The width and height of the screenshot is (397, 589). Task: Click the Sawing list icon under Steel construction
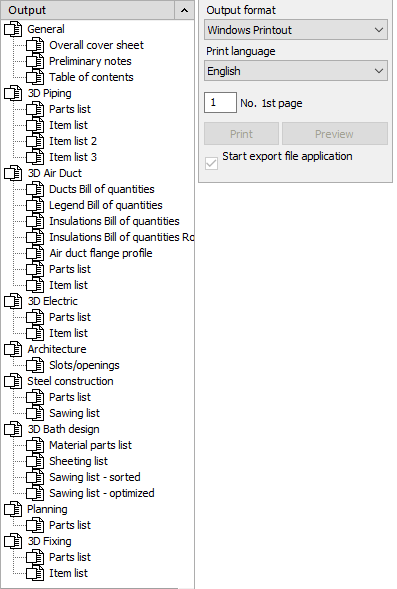pyautogui.click(x=35, y=413)
